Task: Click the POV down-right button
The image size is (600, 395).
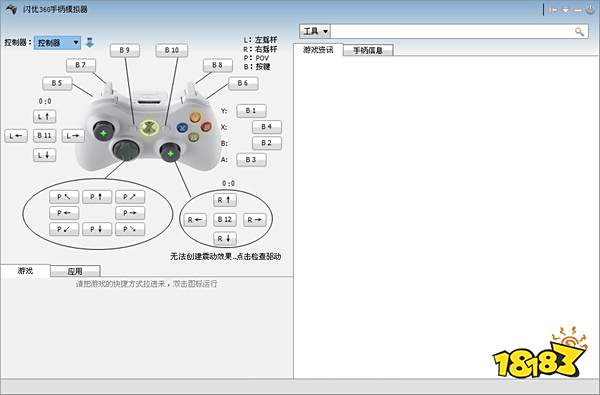Action: pyautogui.click(x=130, y=229)
